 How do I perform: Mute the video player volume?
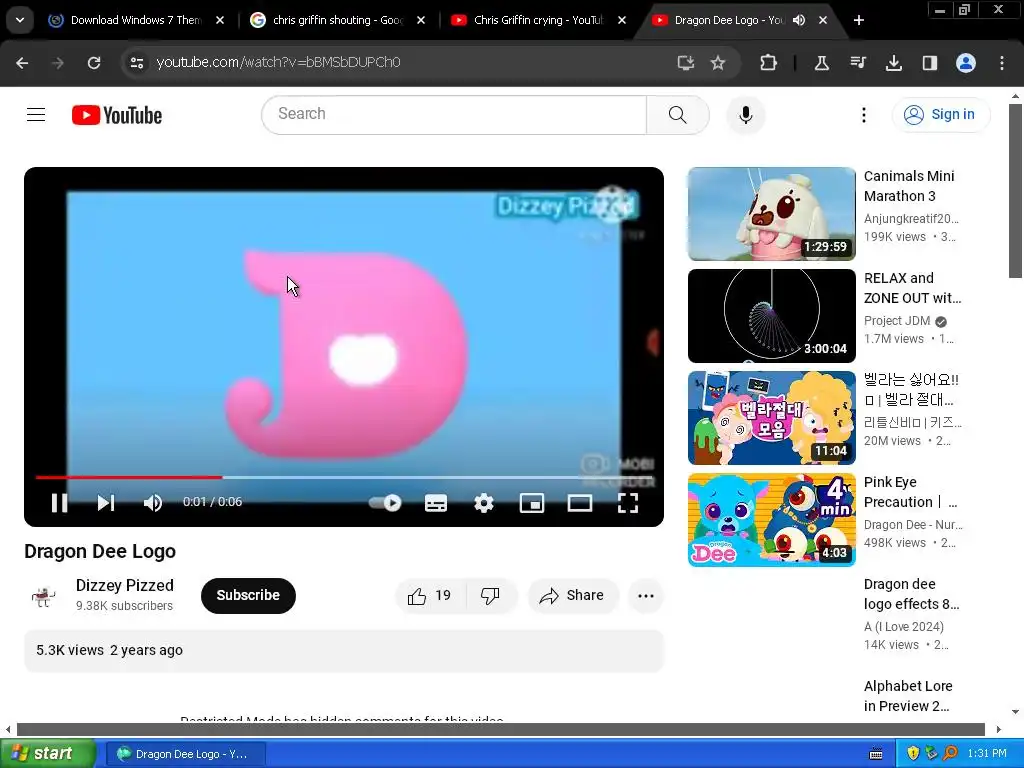click(153, 503)
